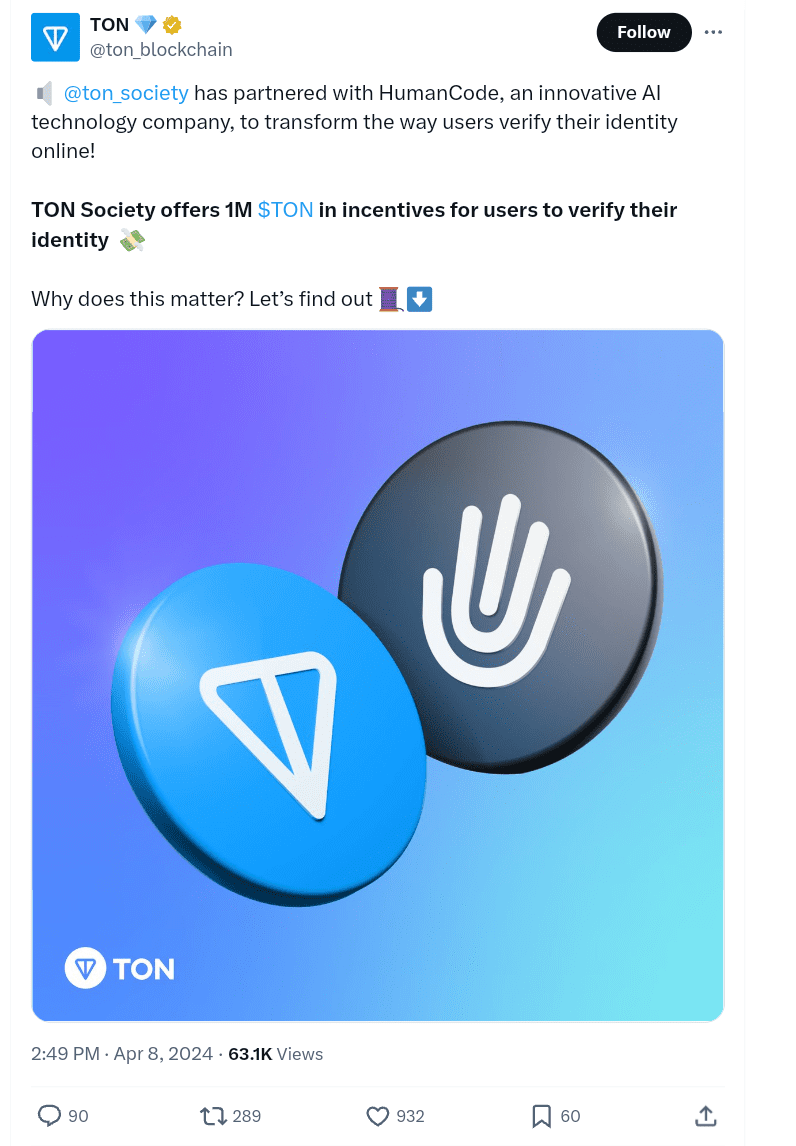Viewport: 796px width, 1146px height.
Task: Click the gold verified badge
Action: (171, 26)
